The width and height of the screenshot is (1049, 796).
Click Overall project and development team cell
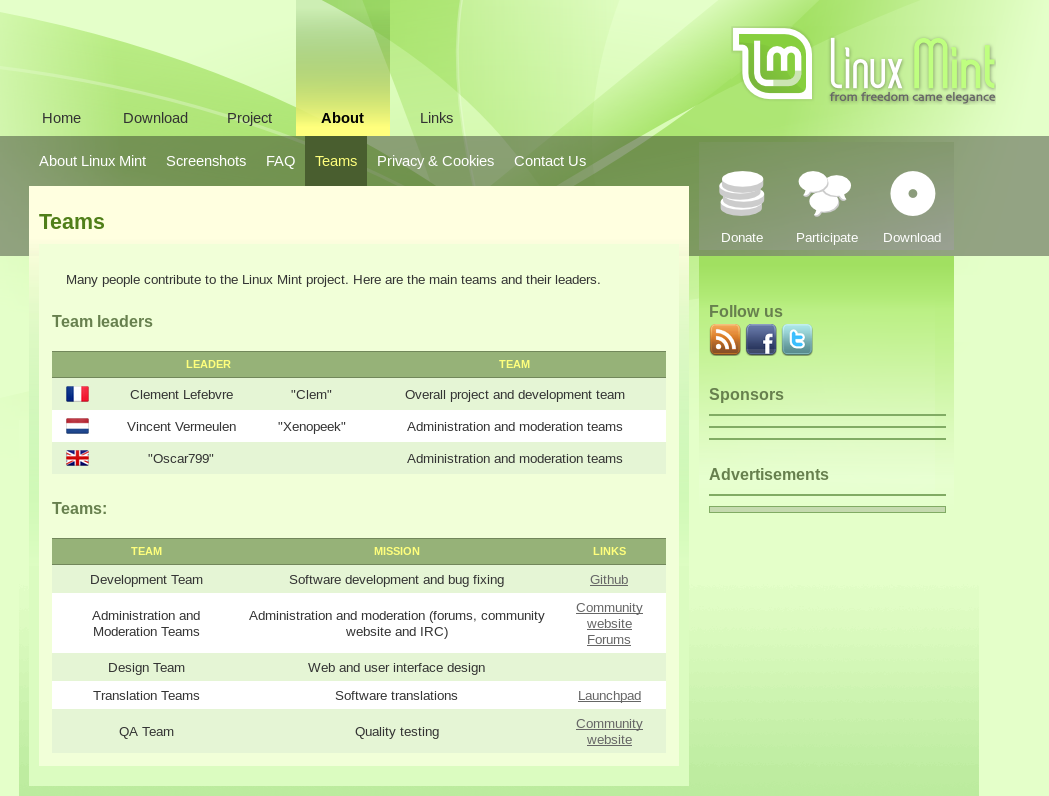pyautogui.click(x=514, y=395)
